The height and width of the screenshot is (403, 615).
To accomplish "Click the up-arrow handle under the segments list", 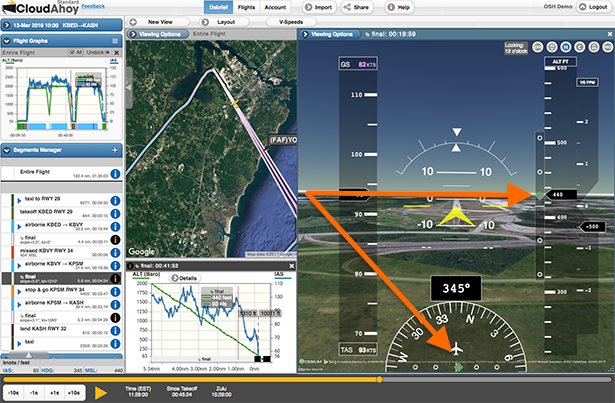I will 28,355.
